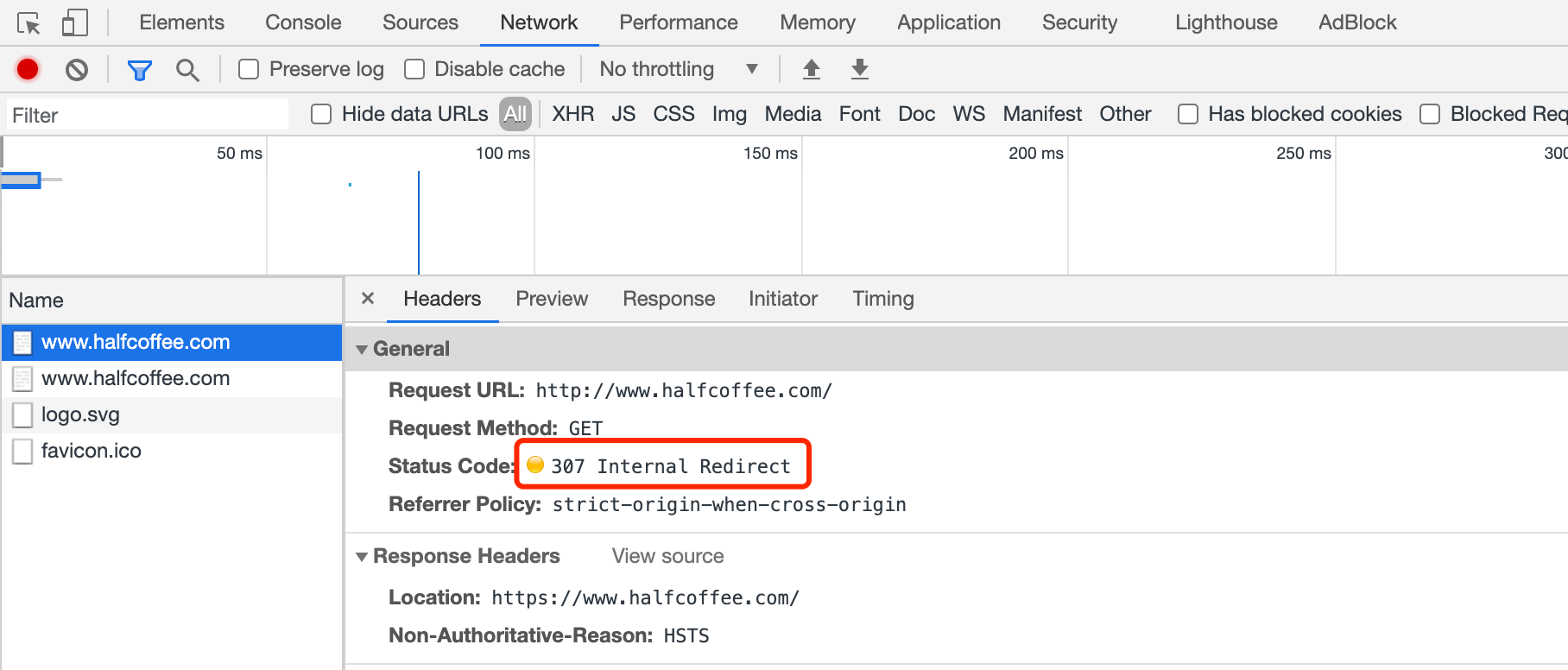Click the document icon of selected www.halfcoffee.com

[22, 343]
